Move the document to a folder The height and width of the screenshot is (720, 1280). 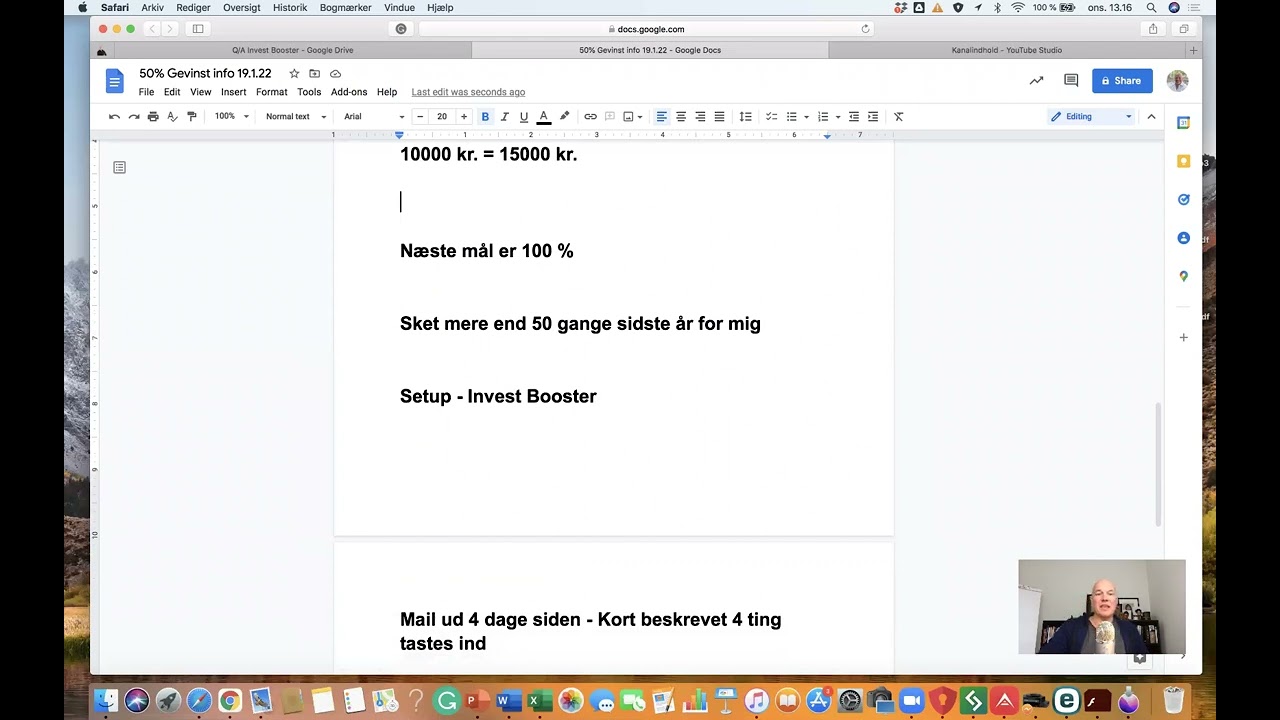point(314,74)
